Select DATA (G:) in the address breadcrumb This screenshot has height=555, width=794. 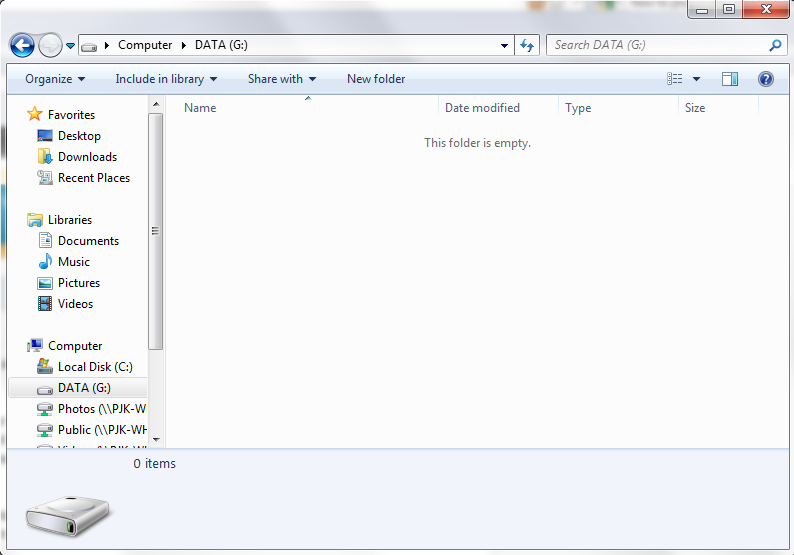[221, 45]
